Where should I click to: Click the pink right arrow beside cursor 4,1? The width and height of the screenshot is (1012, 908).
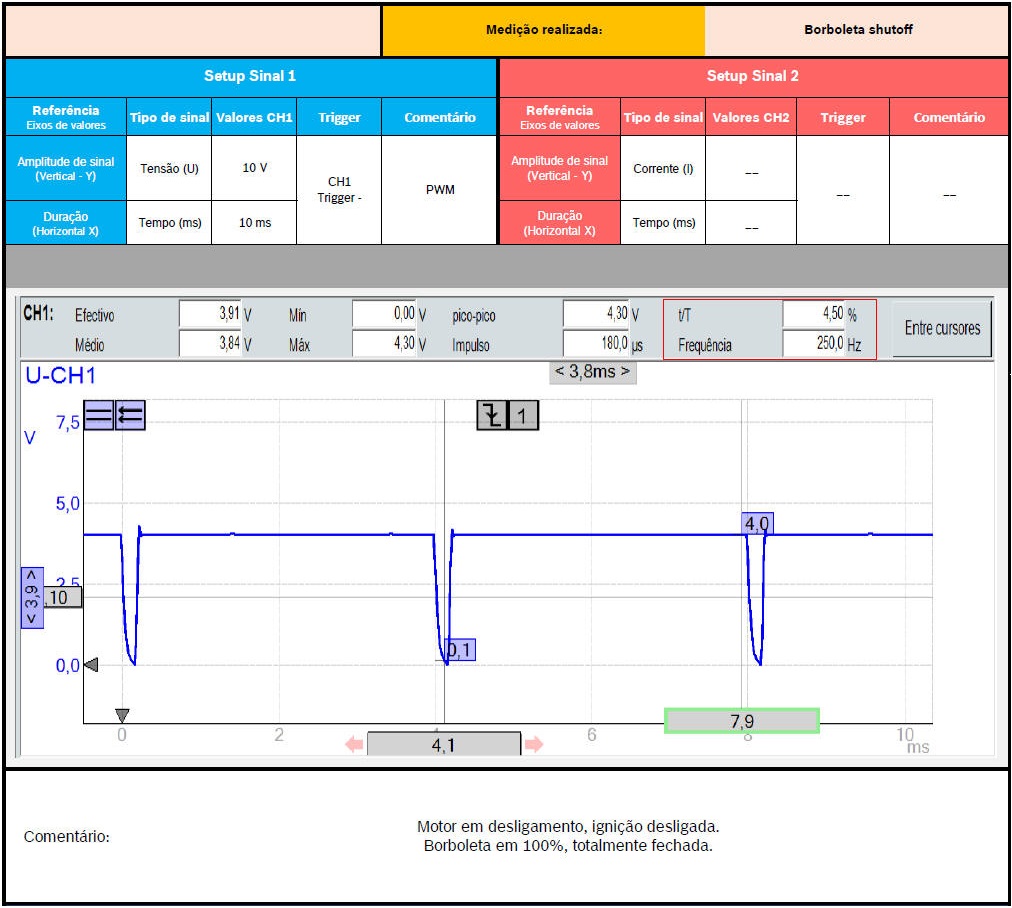[534, 744]
